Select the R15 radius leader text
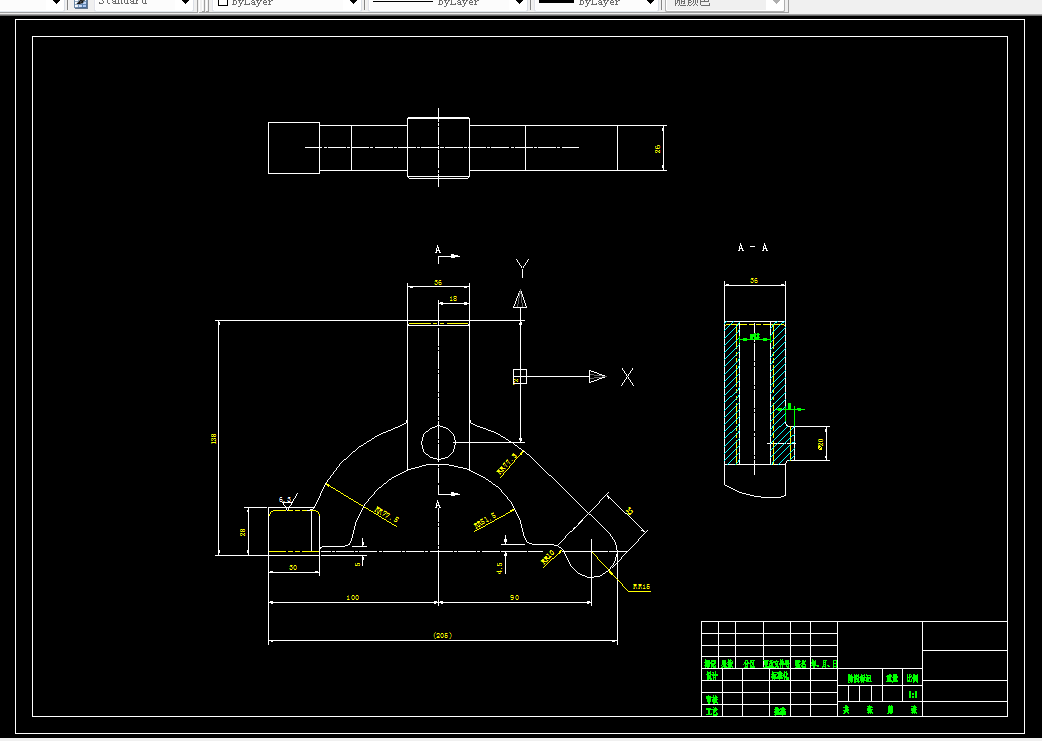 [x=641, y=587]
